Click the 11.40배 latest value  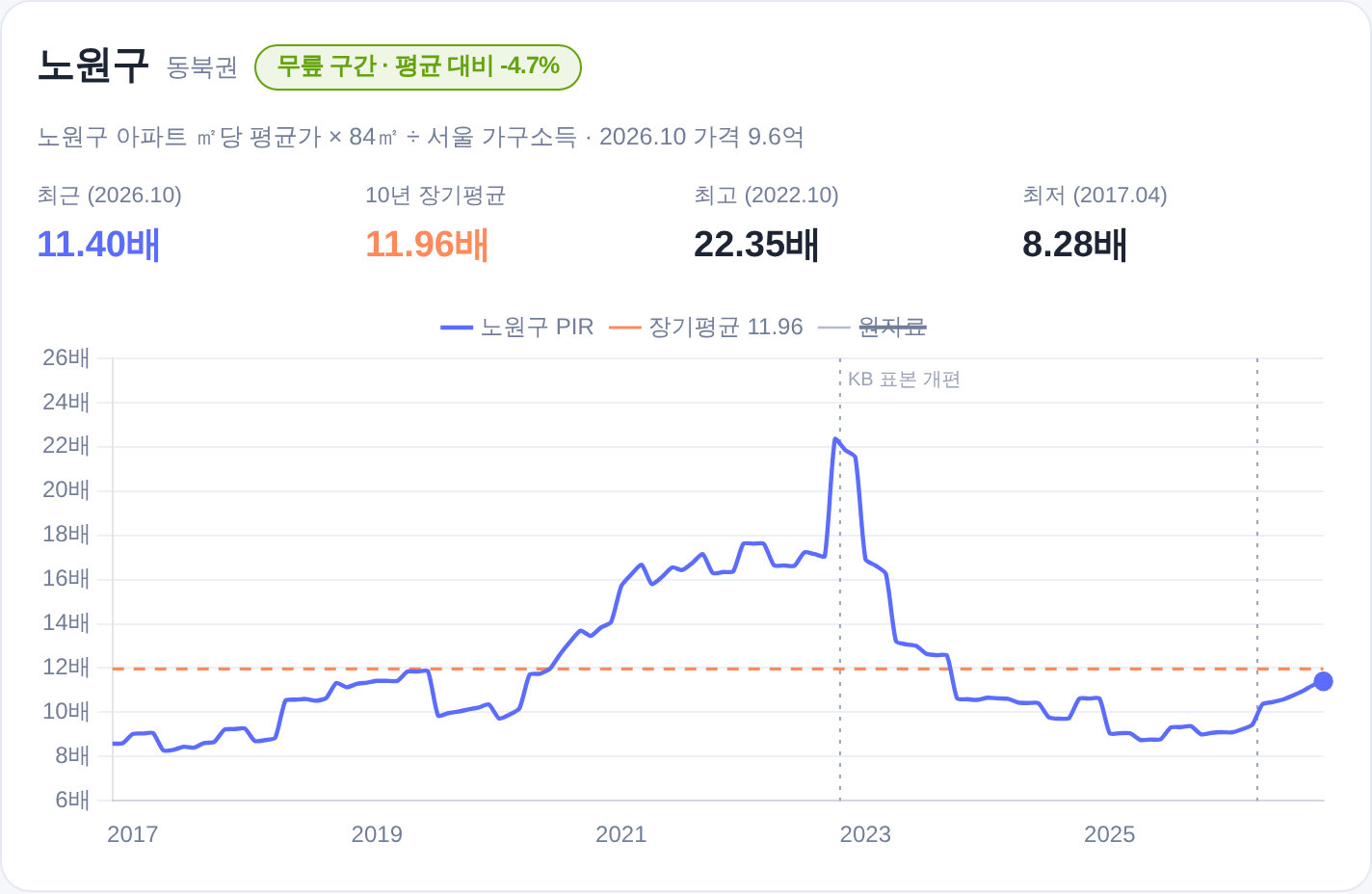click(98, 245)
